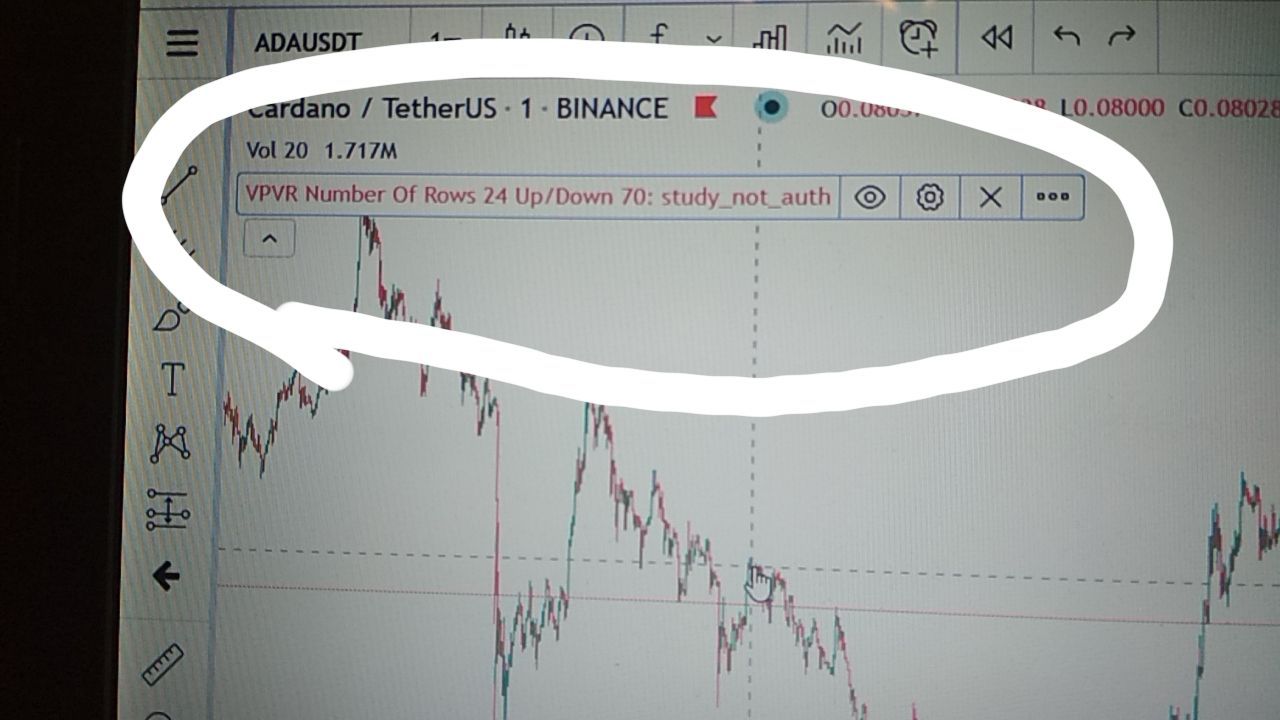The image size is (1280, 720).
Task: Create alert with the alarm clock icon
Action: pos(918,38)
